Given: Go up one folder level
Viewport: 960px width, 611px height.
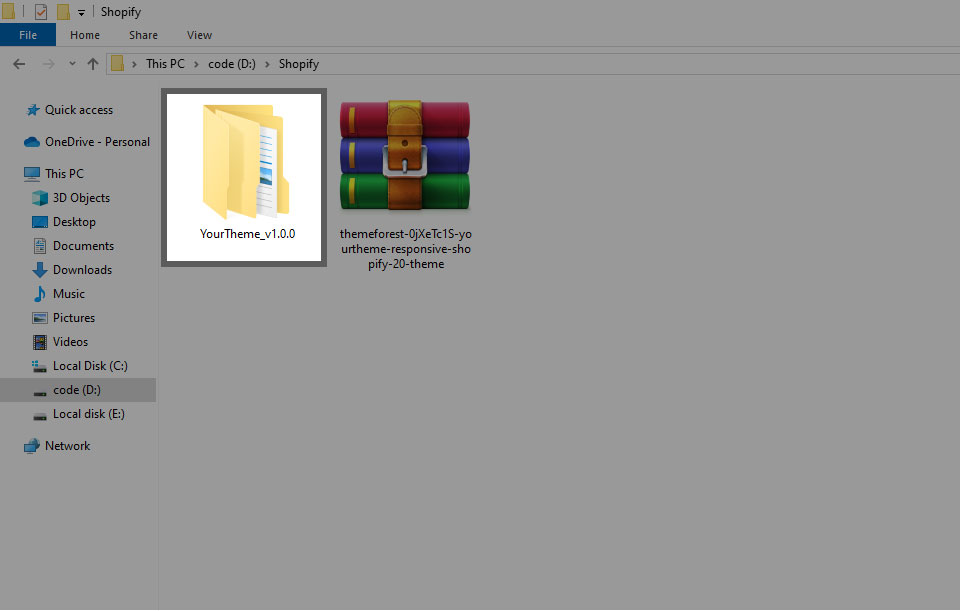Looking at the screenshot, I should (92, 64).
